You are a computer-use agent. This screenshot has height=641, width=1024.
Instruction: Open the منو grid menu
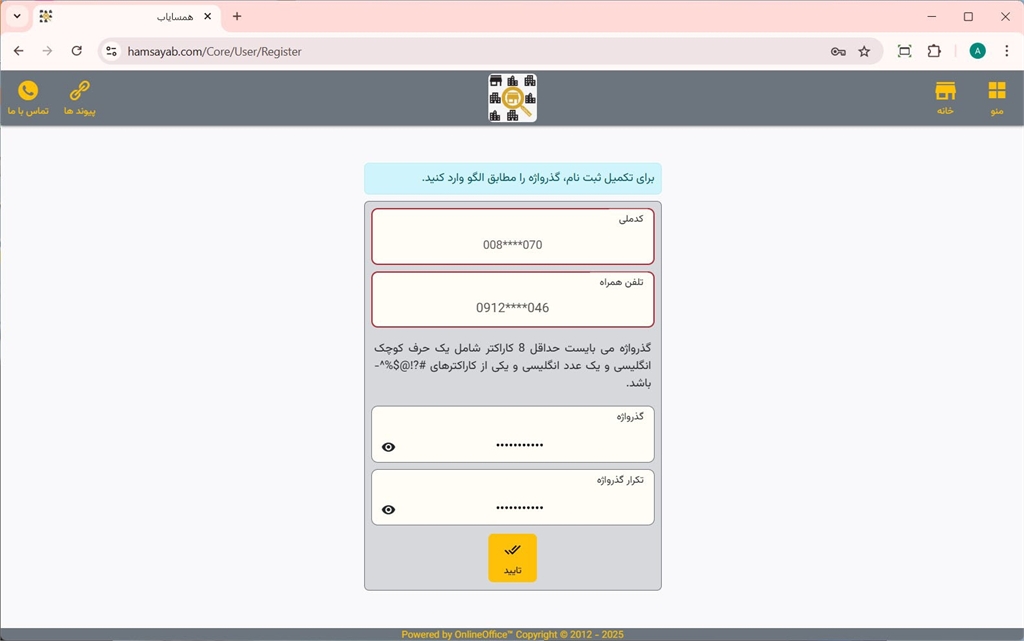pos(996,98)
